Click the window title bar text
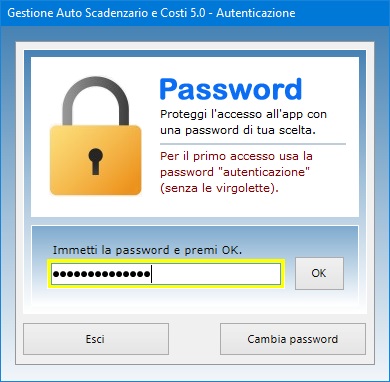The image size is (390, 382). [151, 13]
